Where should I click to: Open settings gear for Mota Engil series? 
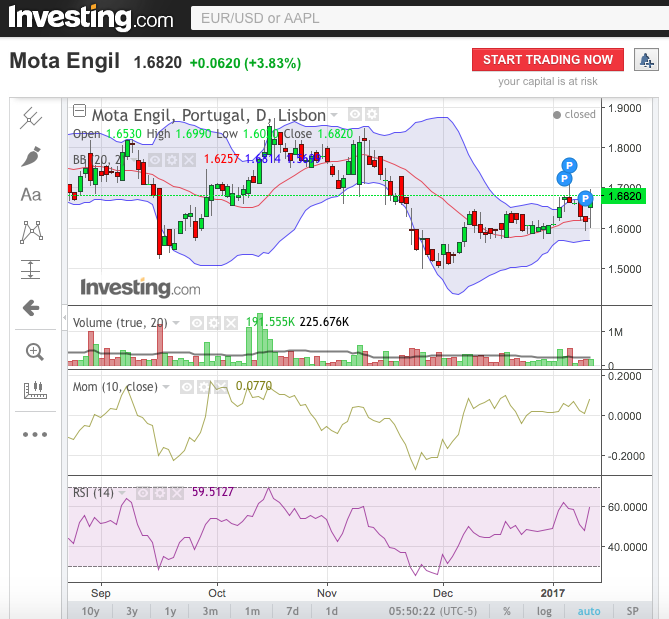click(372, 114)
